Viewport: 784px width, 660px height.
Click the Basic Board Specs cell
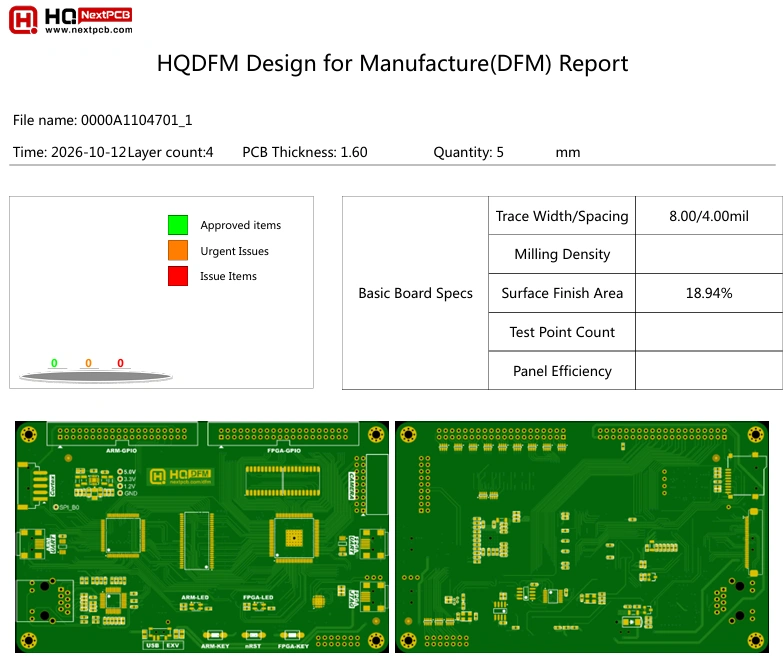coord(416,293)
